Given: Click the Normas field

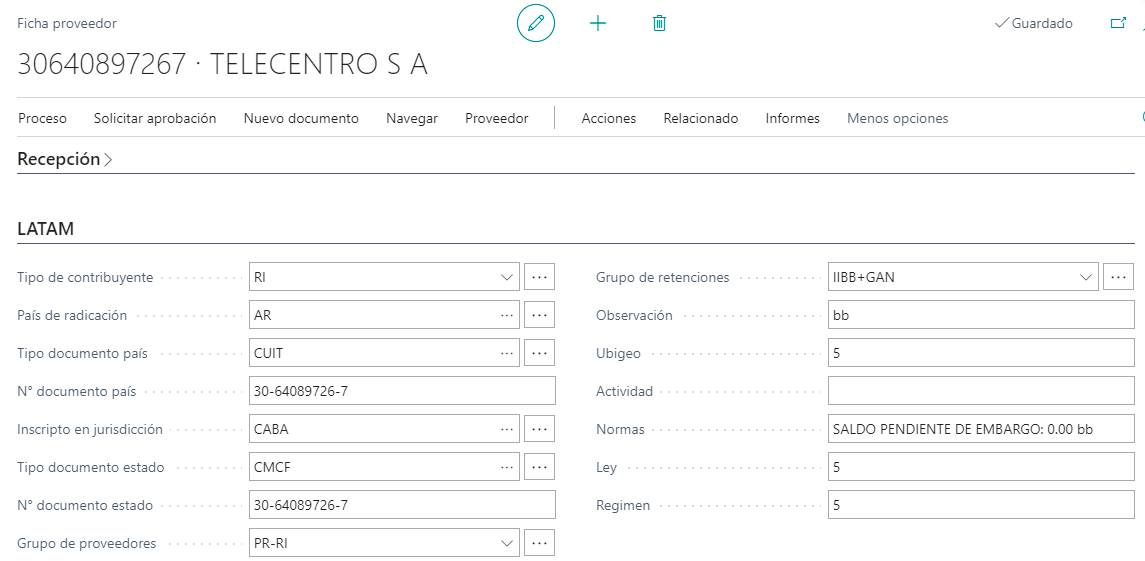Looking at the screenshot, I should (981, 429).
